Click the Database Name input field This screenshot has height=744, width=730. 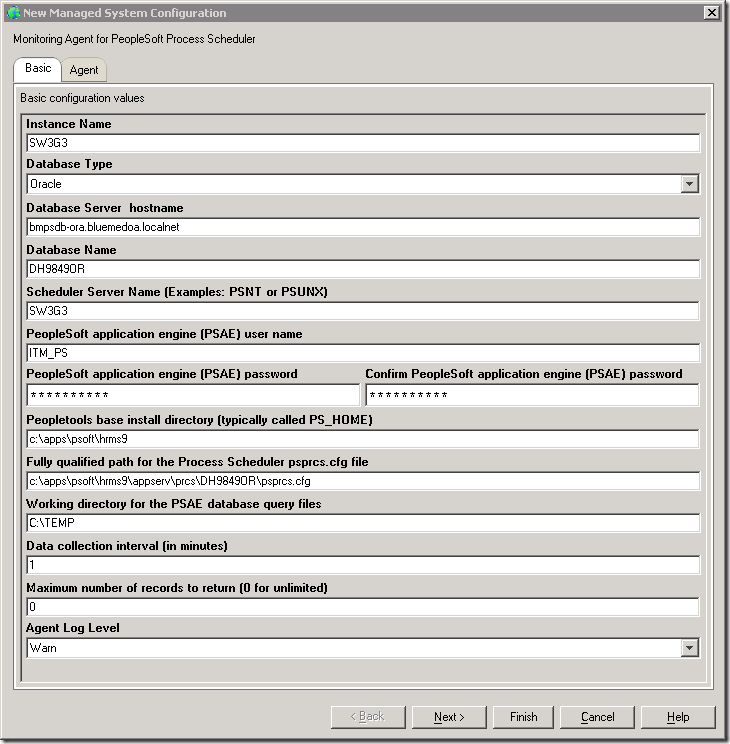point(363,269)
